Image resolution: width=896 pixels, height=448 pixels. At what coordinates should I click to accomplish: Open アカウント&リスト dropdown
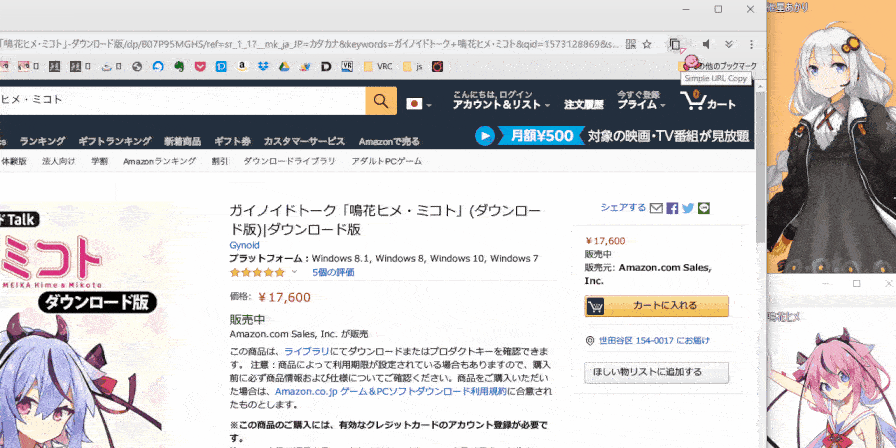(x=501, y=101)
